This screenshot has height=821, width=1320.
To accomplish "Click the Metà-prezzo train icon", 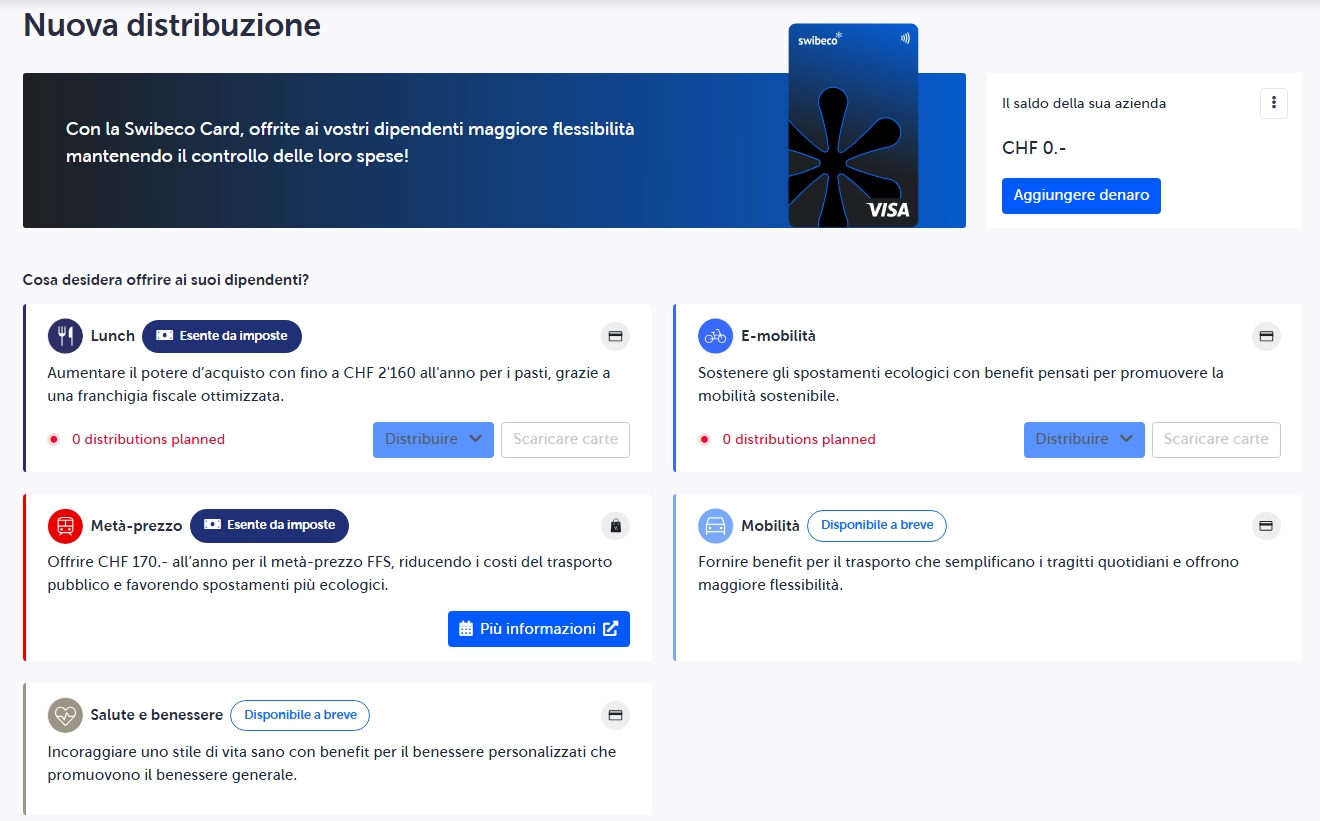I will click(x=65, y=525).
